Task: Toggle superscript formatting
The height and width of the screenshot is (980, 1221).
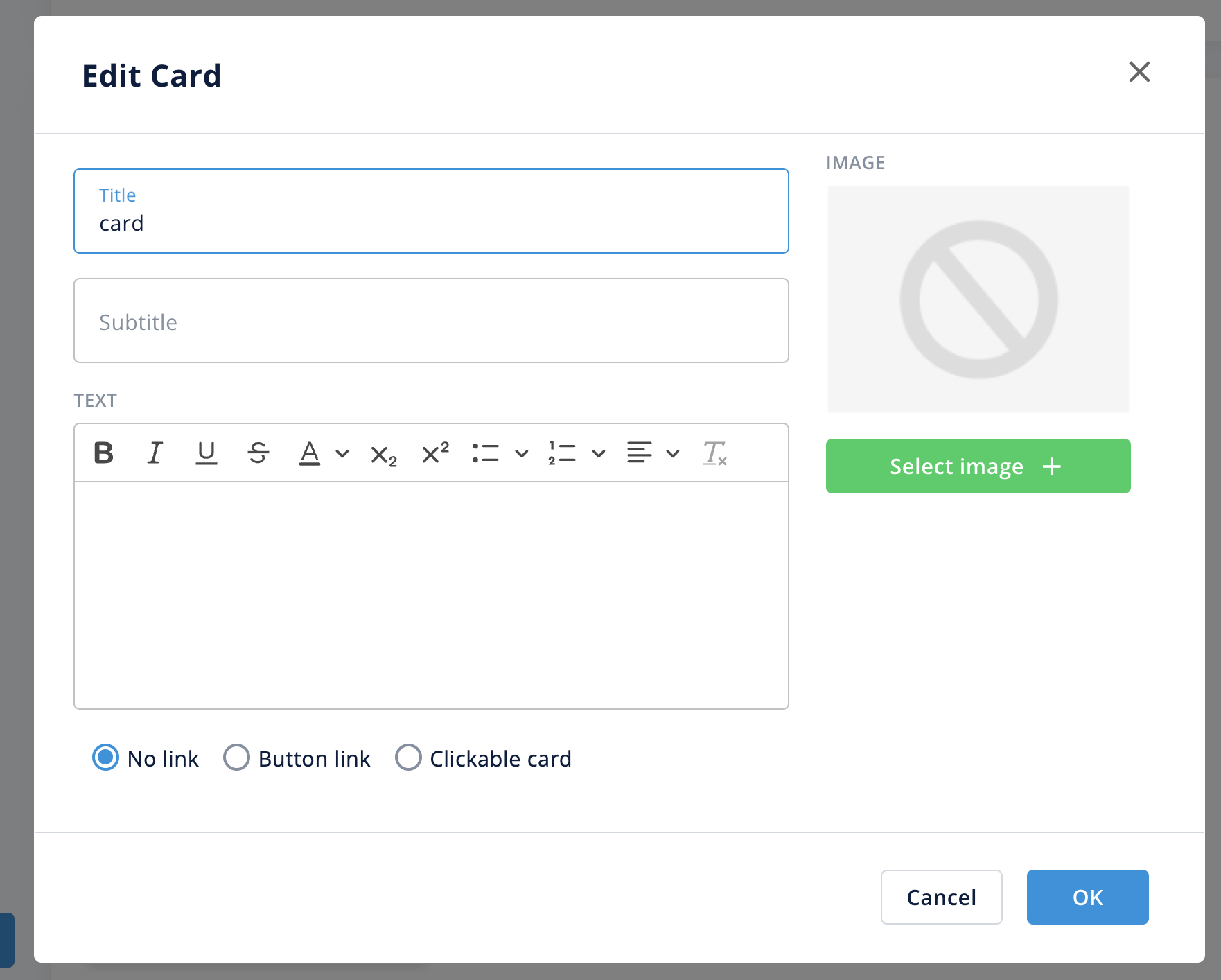Action: coord(435,453)
